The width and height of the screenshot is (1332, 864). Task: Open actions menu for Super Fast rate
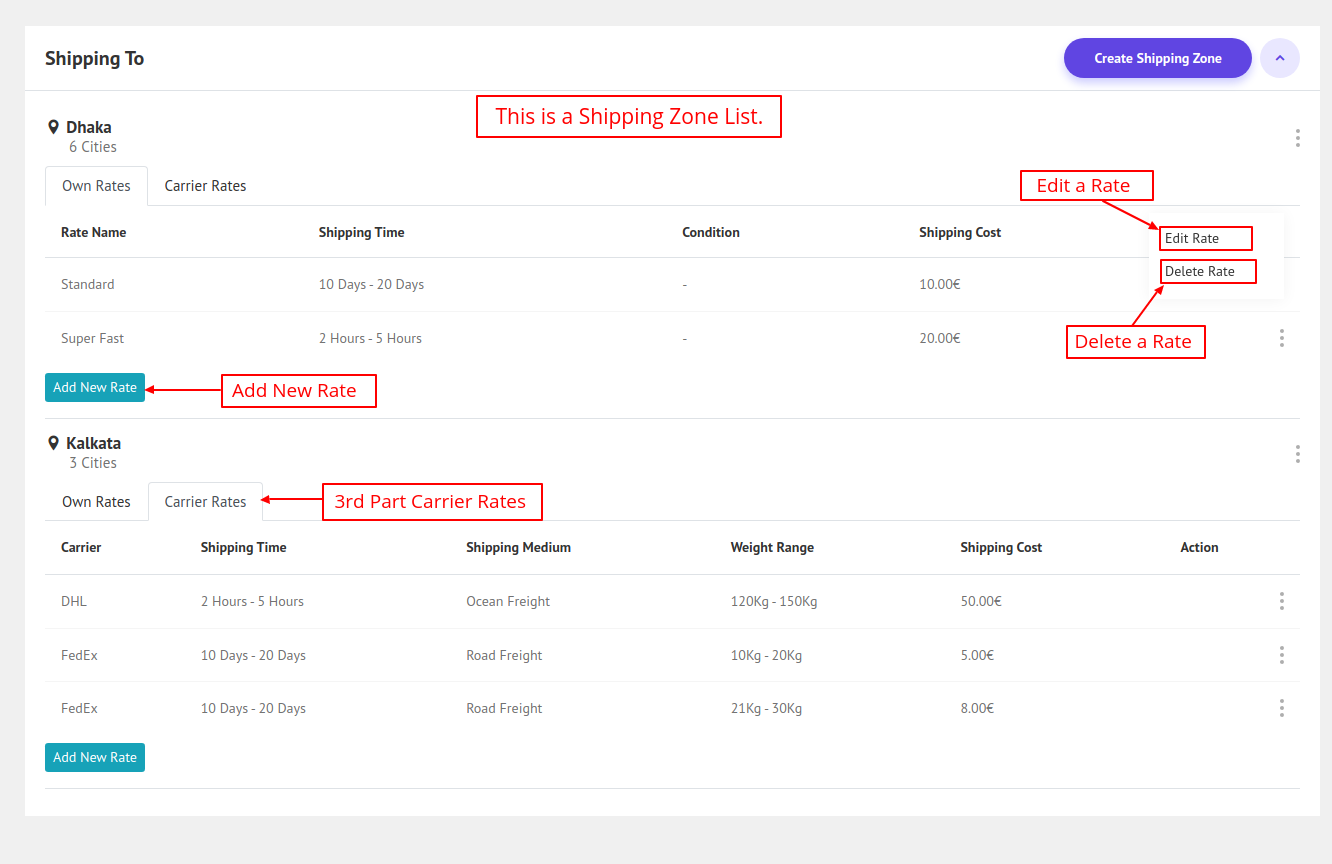(1281, 338)
